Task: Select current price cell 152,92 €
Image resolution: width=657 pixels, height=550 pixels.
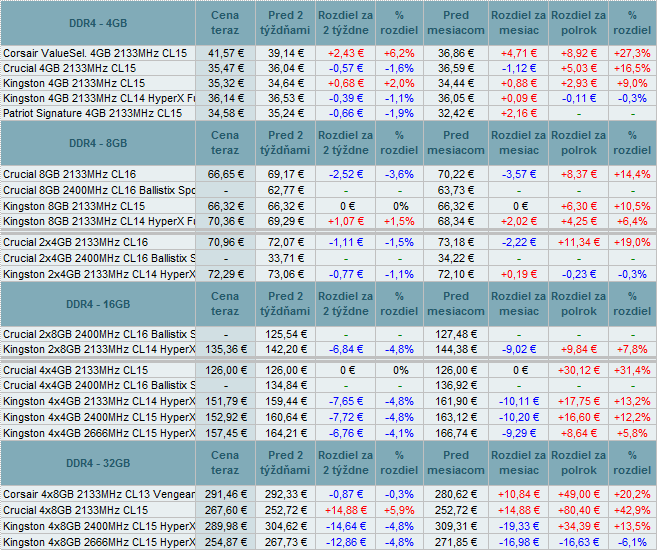Action: point(226,417)
